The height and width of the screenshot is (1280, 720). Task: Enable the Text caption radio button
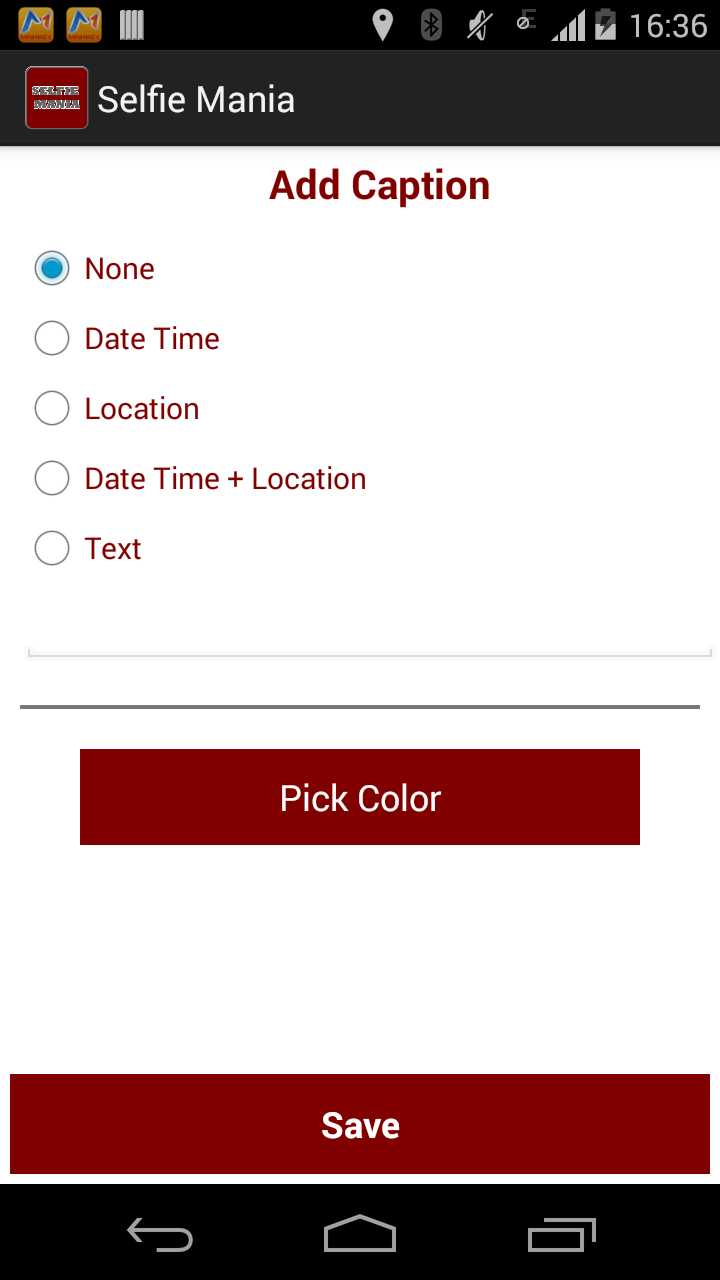[x=52, y=548]
